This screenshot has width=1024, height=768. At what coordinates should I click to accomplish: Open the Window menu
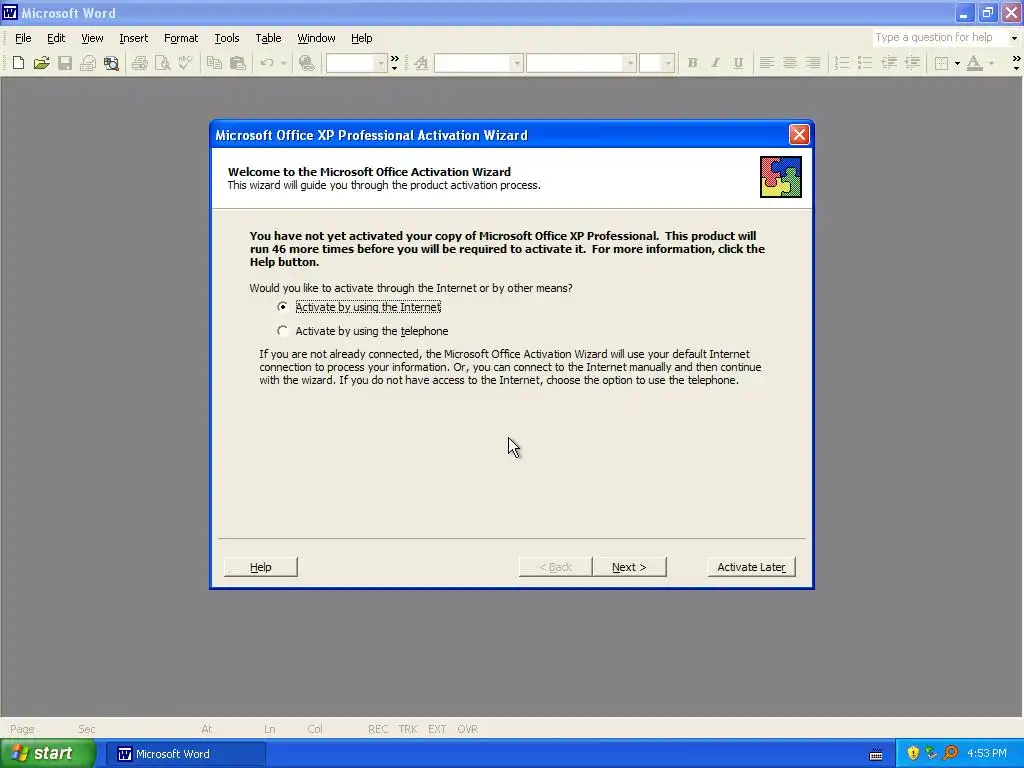pos(316,38)
